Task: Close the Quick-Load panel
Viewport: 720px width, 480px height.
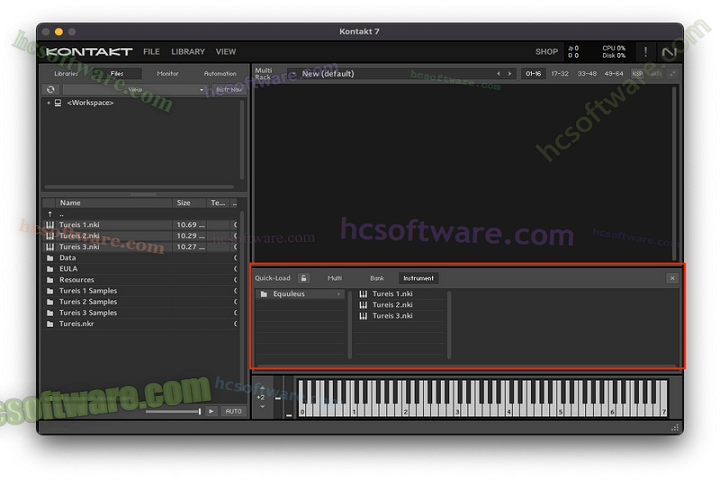Action: 672,278
